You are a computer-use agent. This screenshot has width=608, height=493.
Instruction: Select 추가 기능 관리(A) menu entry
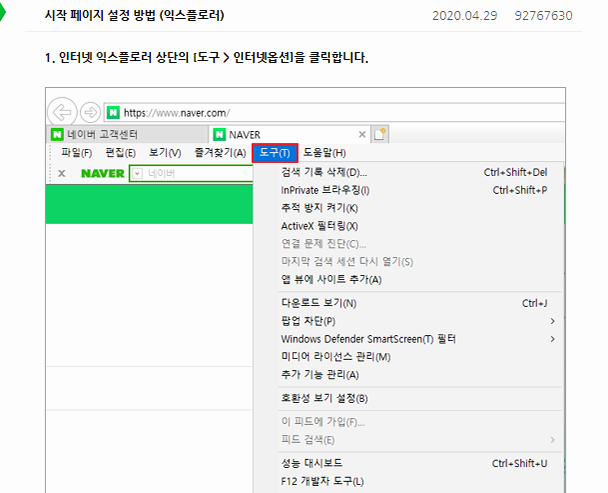click(x=408, y=375)
